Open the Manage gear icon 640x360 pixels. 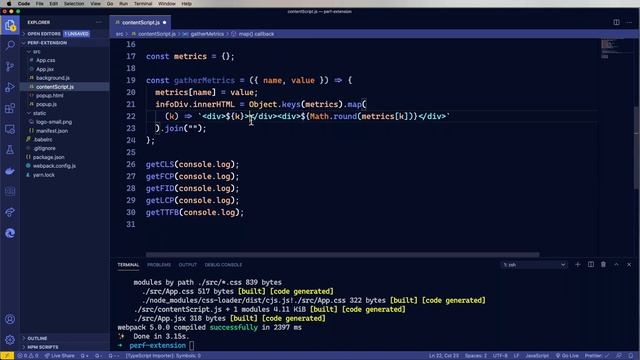10,340
